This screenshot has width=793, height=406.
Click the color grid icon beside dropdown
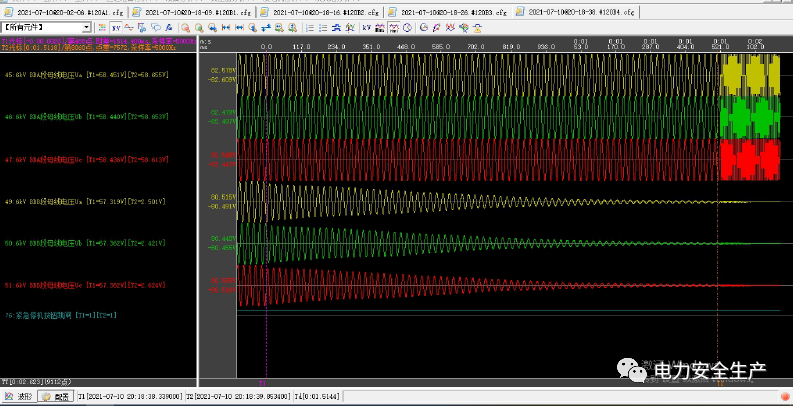(x=103, y=27)
